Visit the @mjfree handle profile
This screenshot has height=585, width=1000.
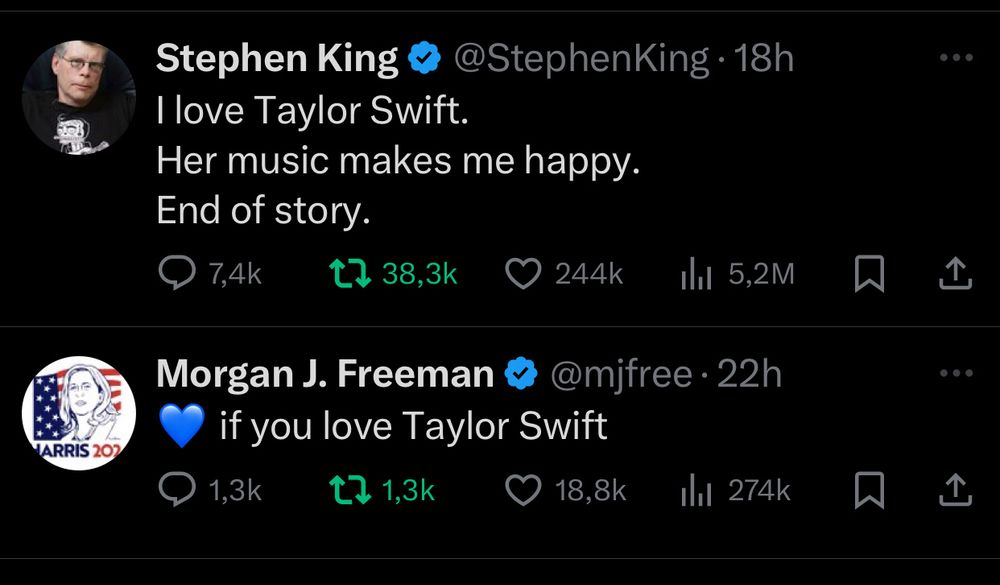point(621,375)
